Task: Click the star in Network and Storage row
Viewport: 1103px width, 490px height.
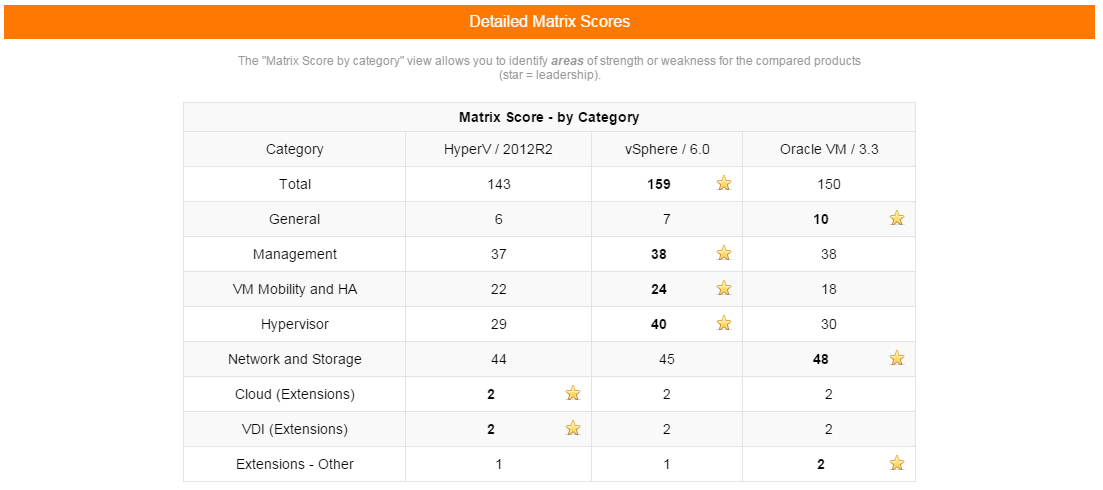Action: point(896,359)
